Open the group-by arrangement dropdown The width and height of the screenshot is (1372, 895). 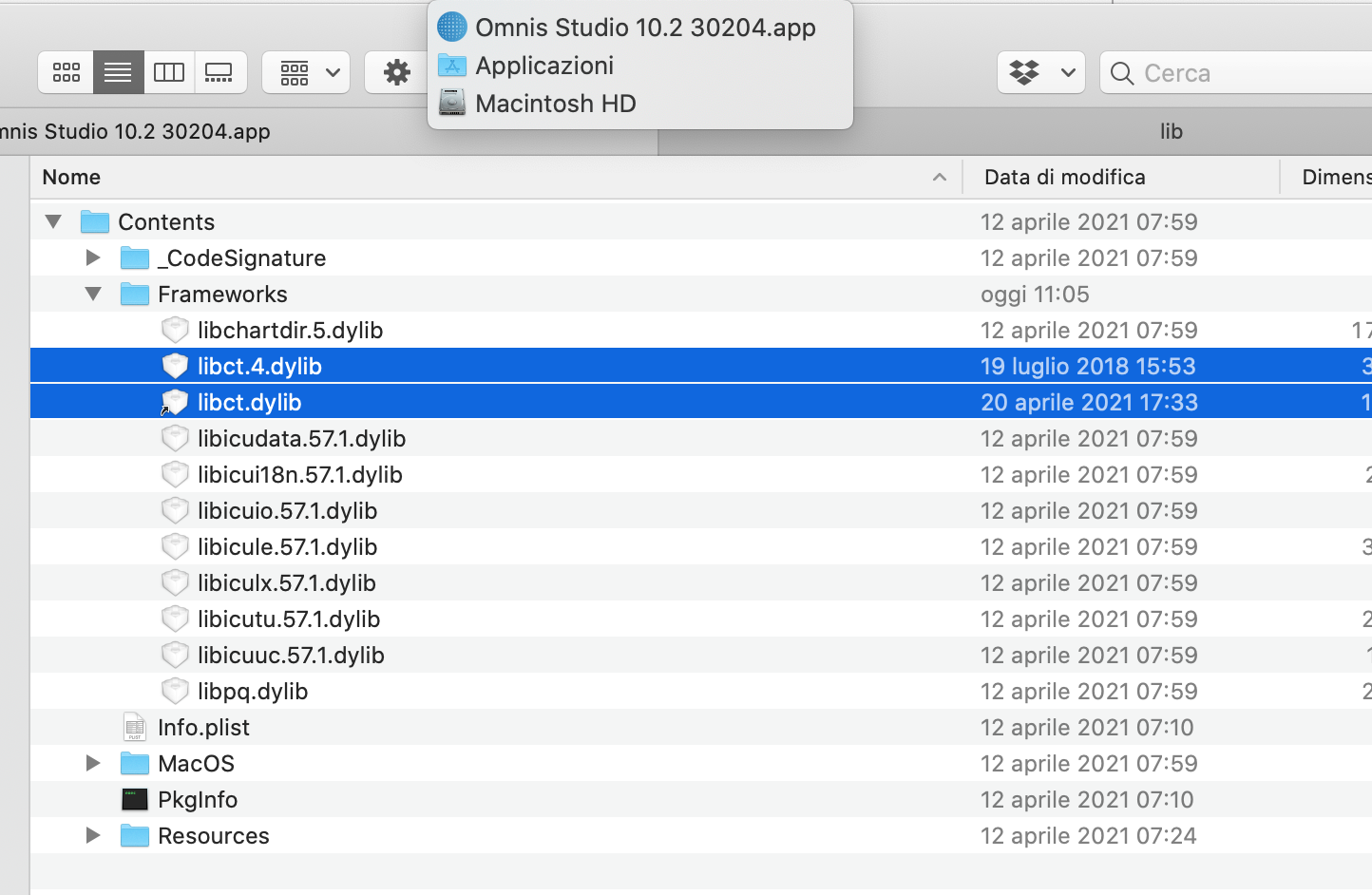click(306, 72)
